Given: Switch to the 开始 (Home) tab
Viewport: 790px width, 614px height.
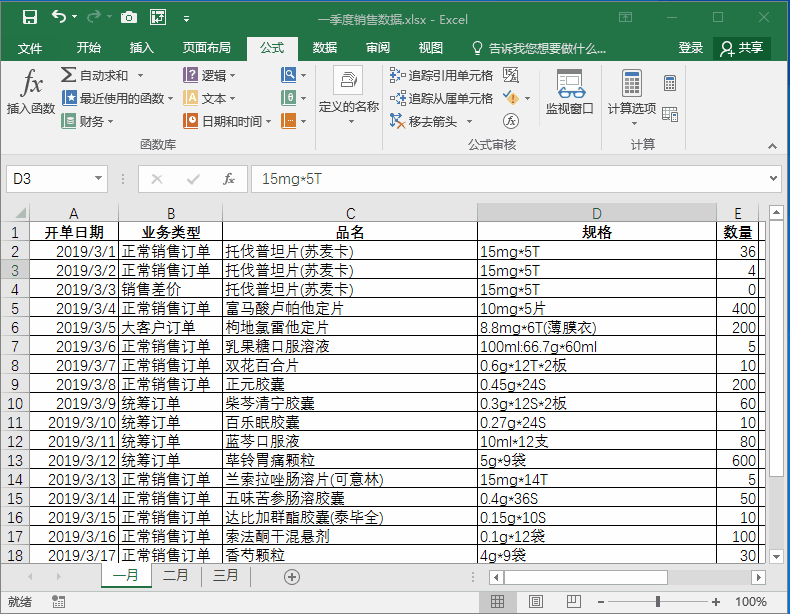Looking at the screenshot, I should [x=89, y=48].
